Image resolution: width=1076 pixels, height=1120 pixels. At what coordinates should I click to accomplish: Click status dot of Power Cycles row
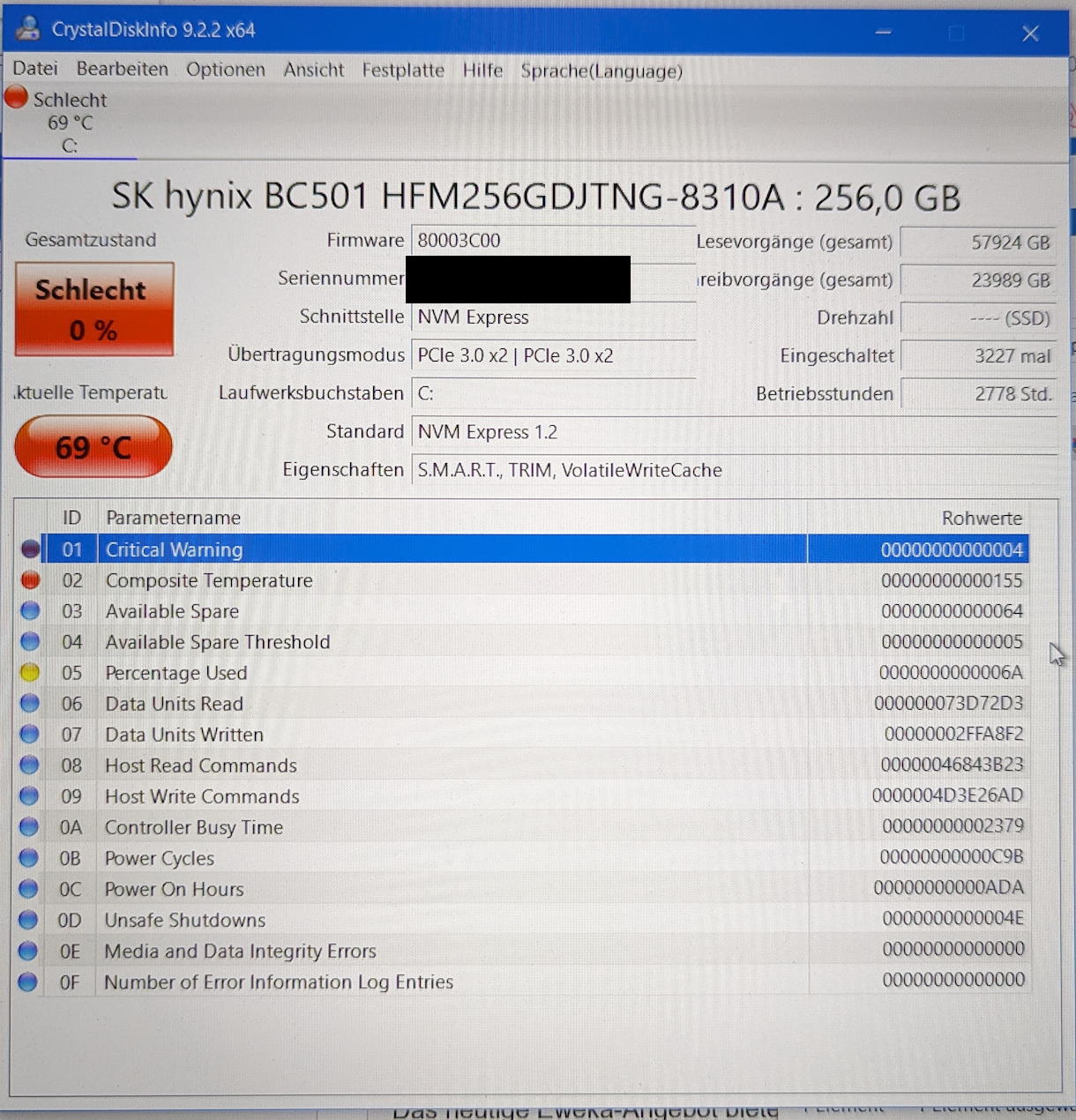(29, 858)
